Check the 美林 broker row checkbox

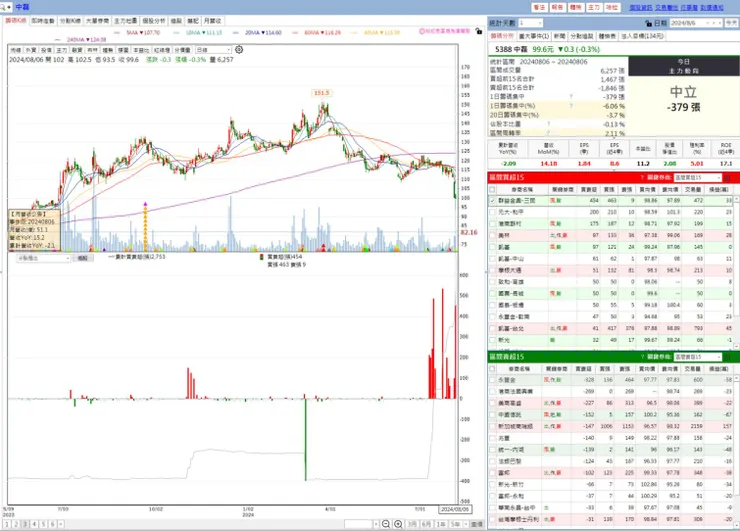(x=493, y=235)
